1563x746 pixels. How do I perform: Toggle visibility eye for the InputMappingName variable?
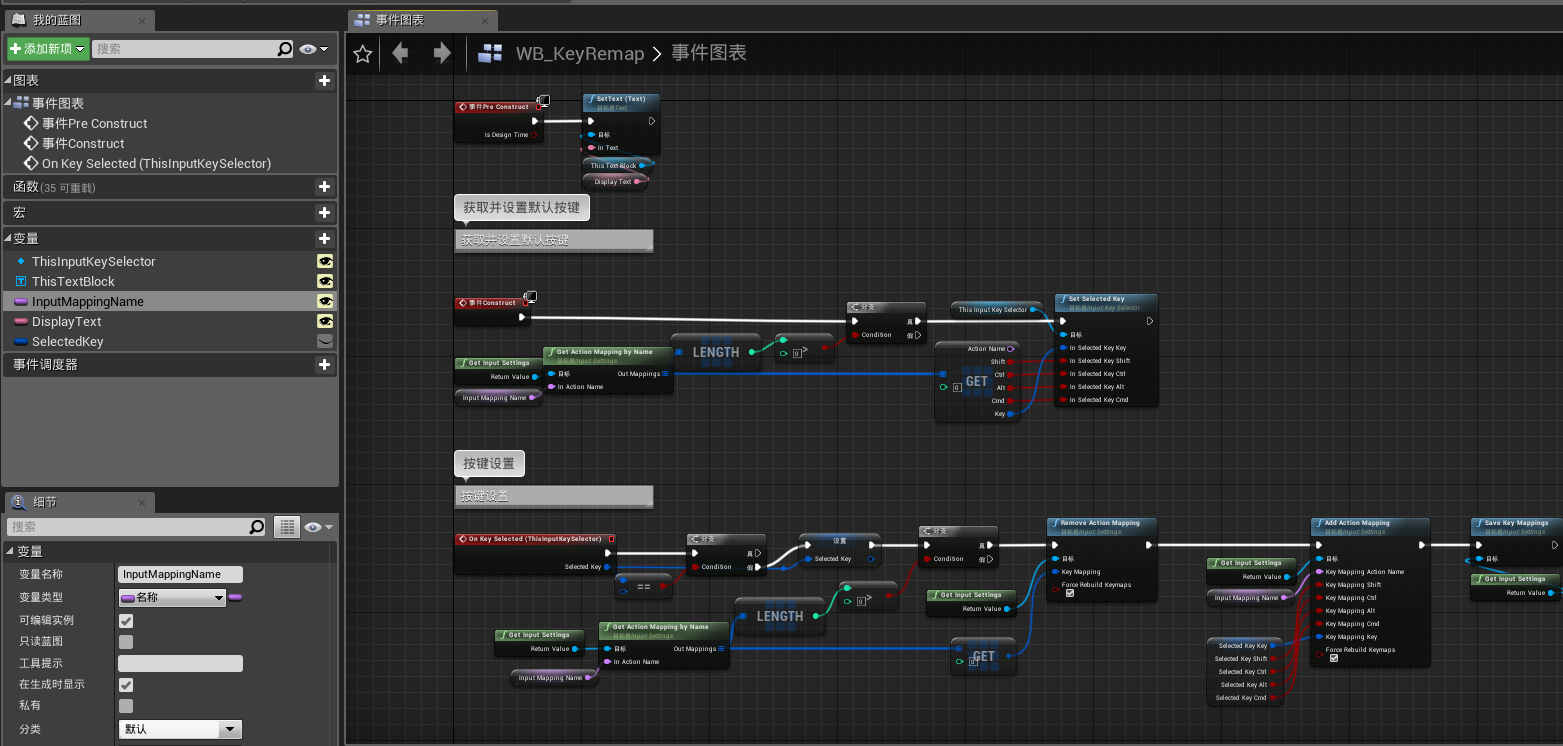pos(325,301)
